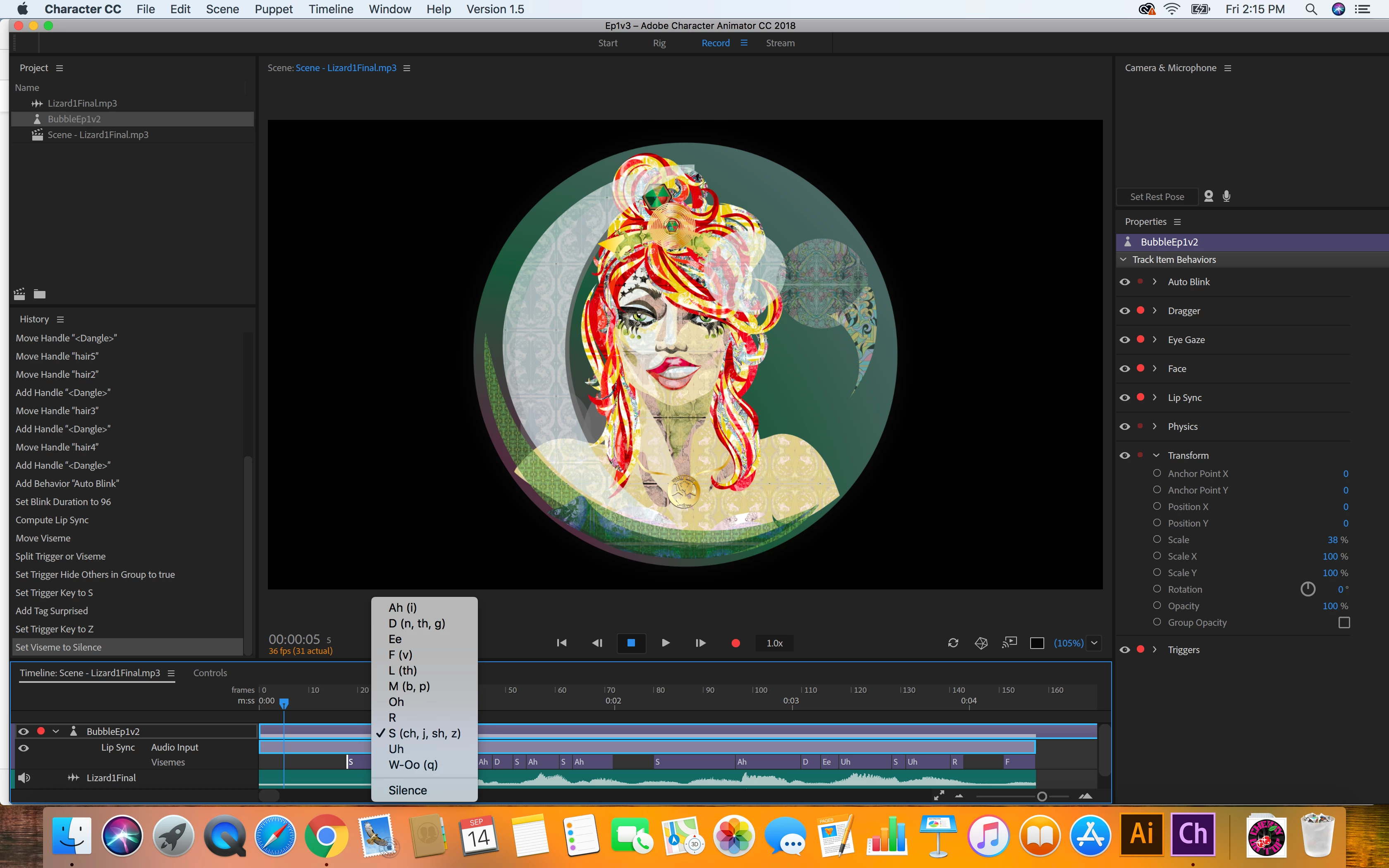Image resolution: width=1389 pixels, height=868 pixels.
Task: Toggle the camera input icon
Action: click(x=1208, y=196)
